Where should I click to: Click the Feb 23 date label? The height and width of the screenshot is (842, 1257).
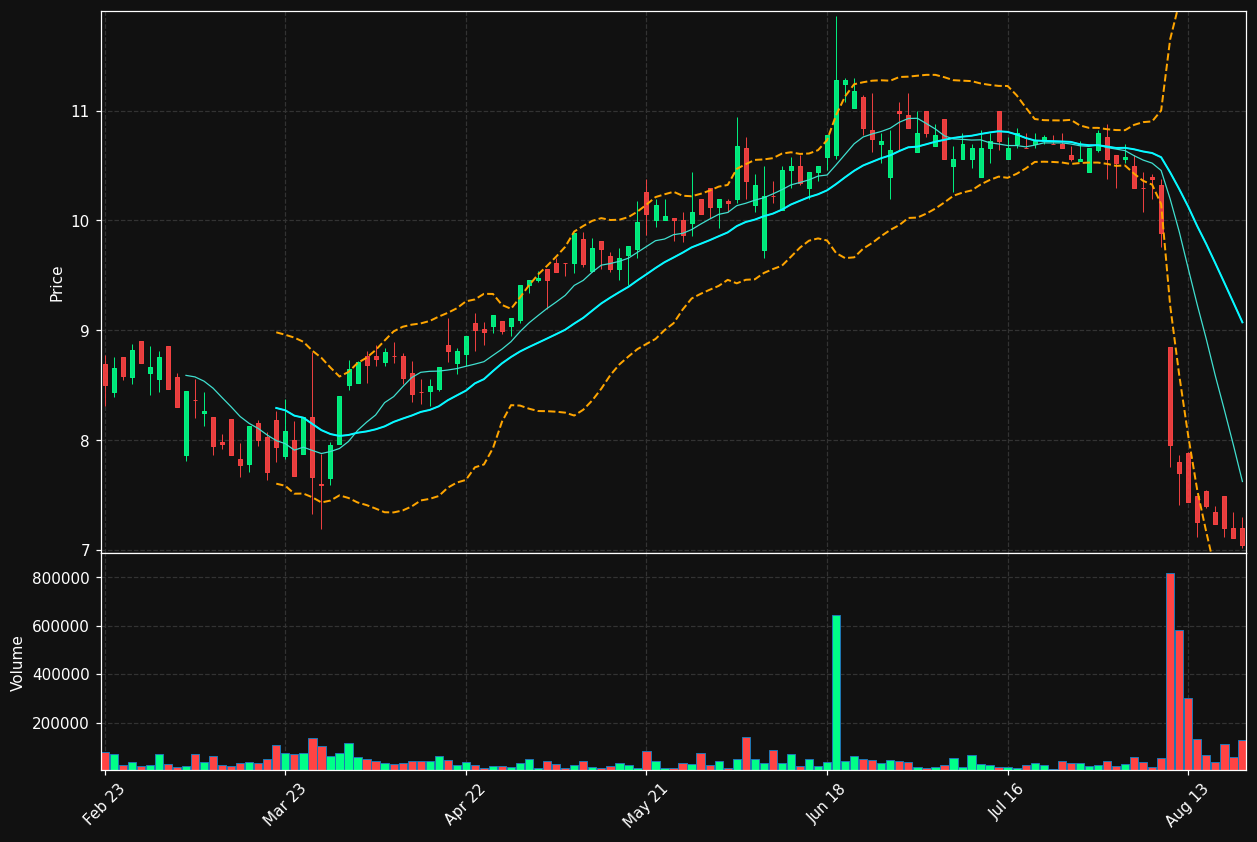104,803
